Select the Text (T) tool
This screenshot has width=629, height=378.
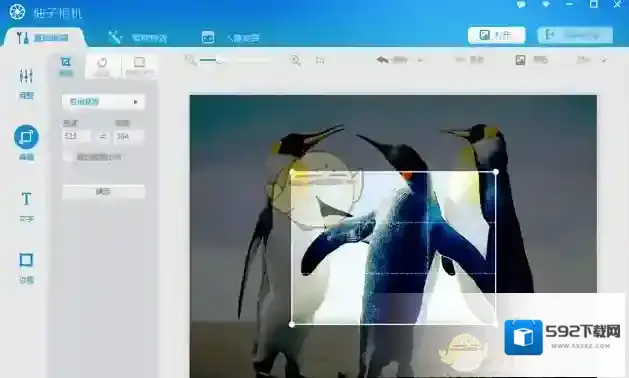[26, 206]
